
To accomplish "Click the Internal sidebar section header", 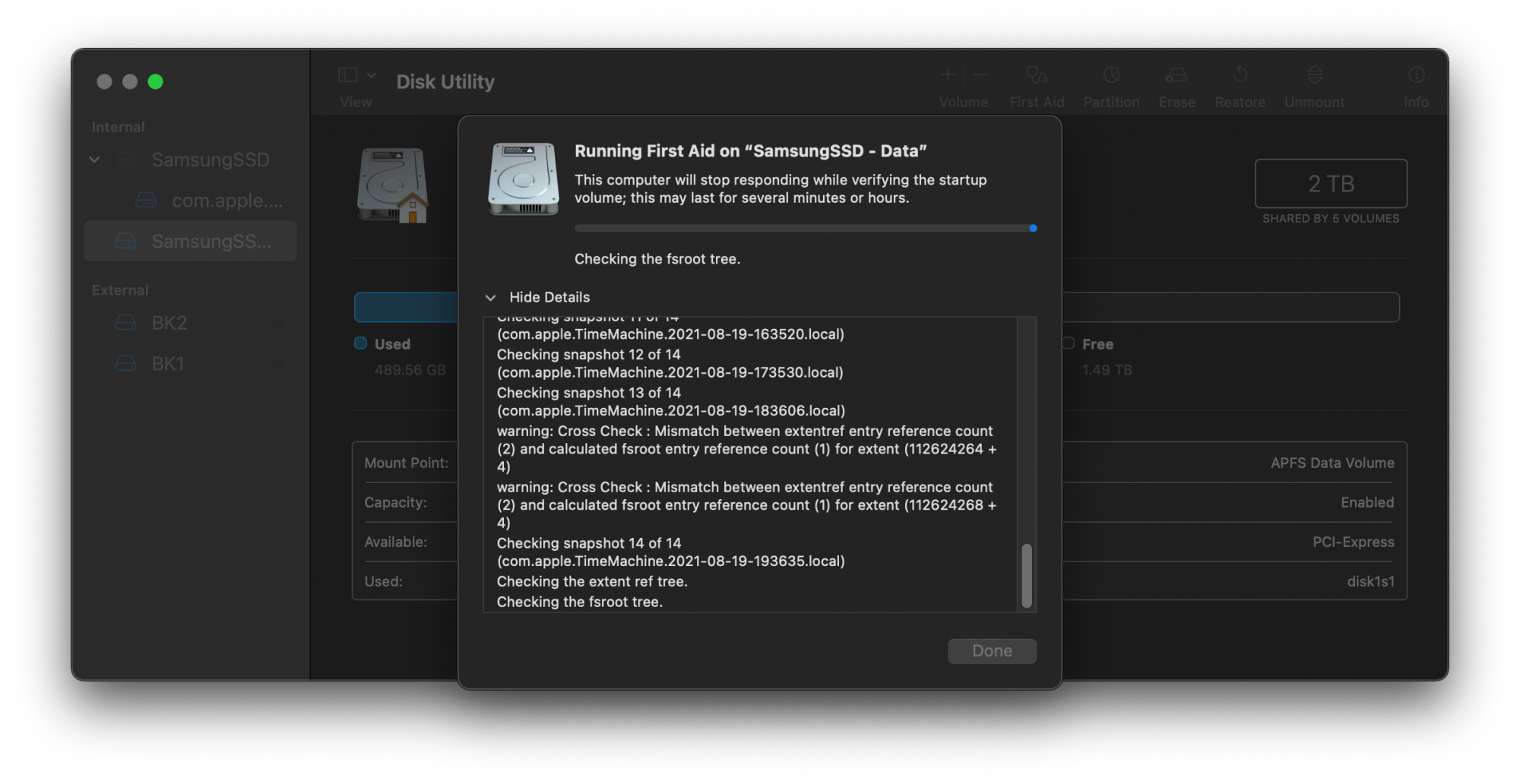I will point(118,127).
